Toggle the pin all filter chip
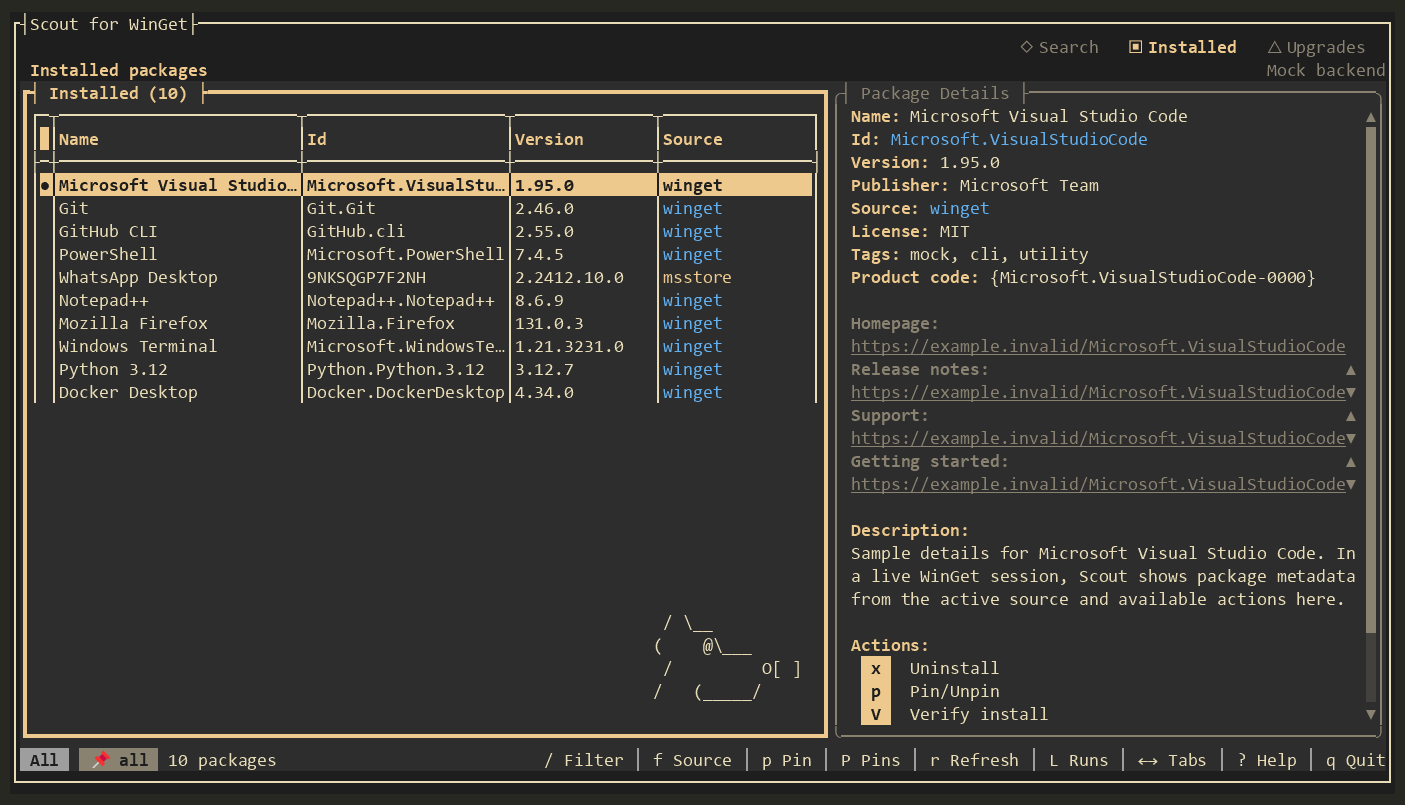Screen dimensions: 1405x805 [x=119, y=760]
